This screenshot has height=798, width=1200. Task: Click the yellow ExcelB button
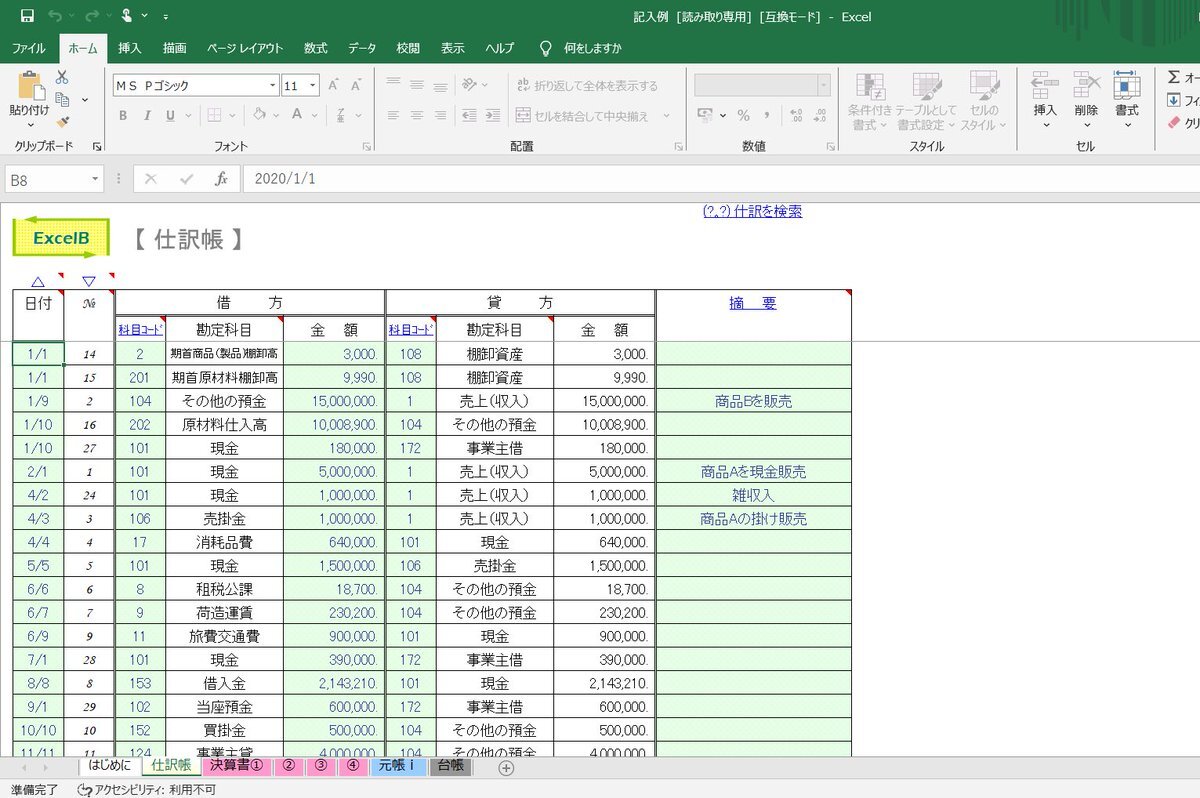(61, 238)
